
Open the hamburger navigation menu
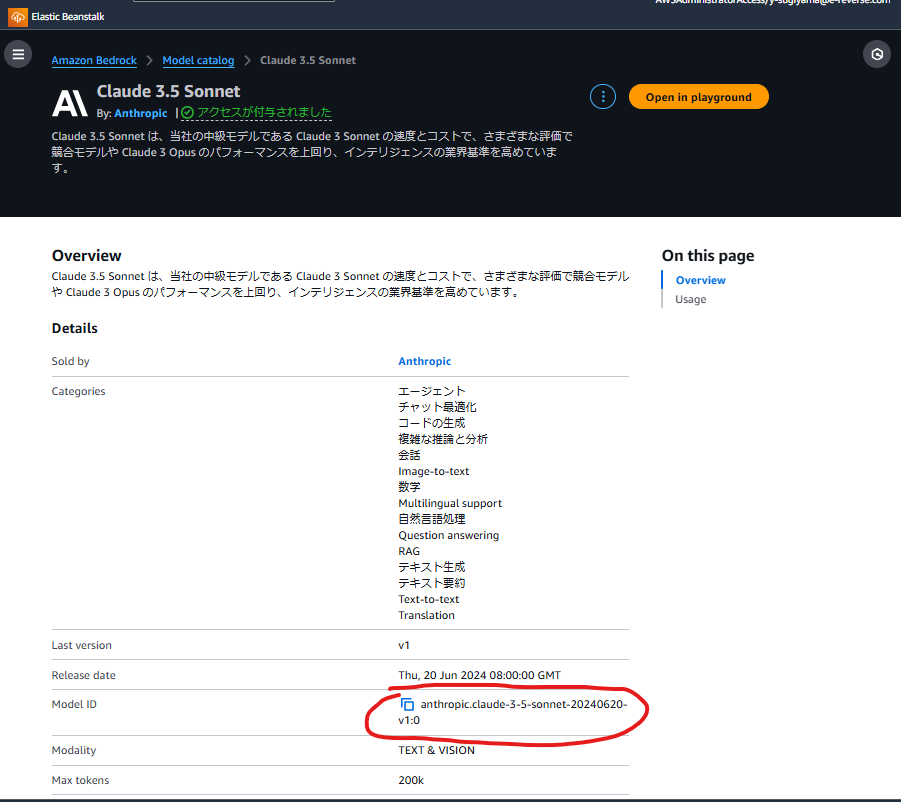pyautogui.click(x=18, y=55)
